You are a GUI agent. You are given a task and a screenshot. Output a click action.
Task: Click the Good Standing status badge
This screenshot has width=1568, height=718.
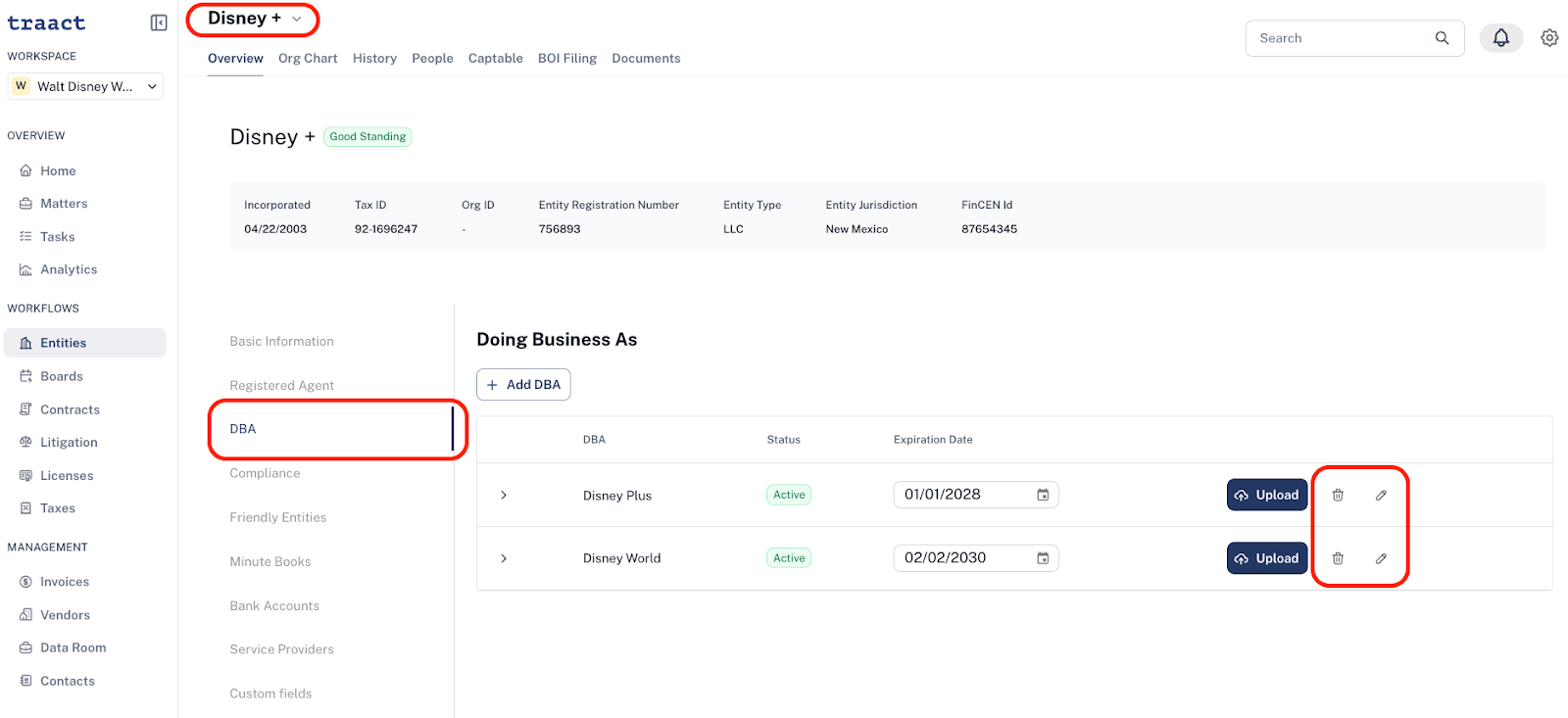coord(367,137)
